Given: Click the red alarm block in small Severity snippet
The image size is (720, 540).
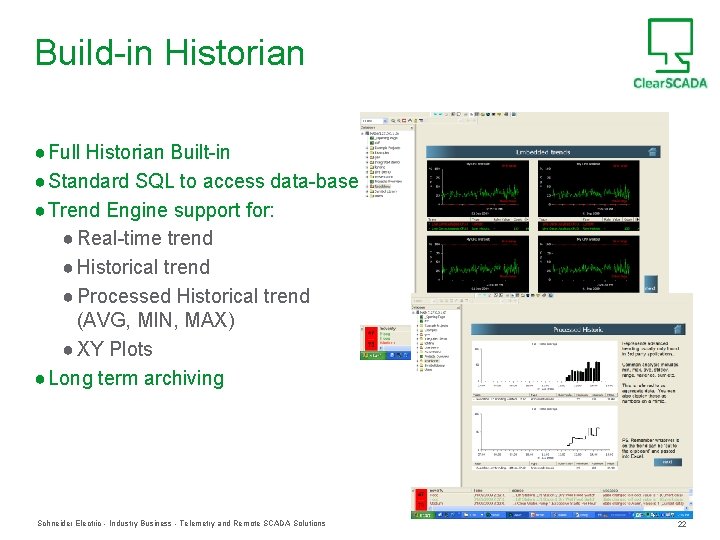Looking at the screenshot, I should click(x=371, y=338).
